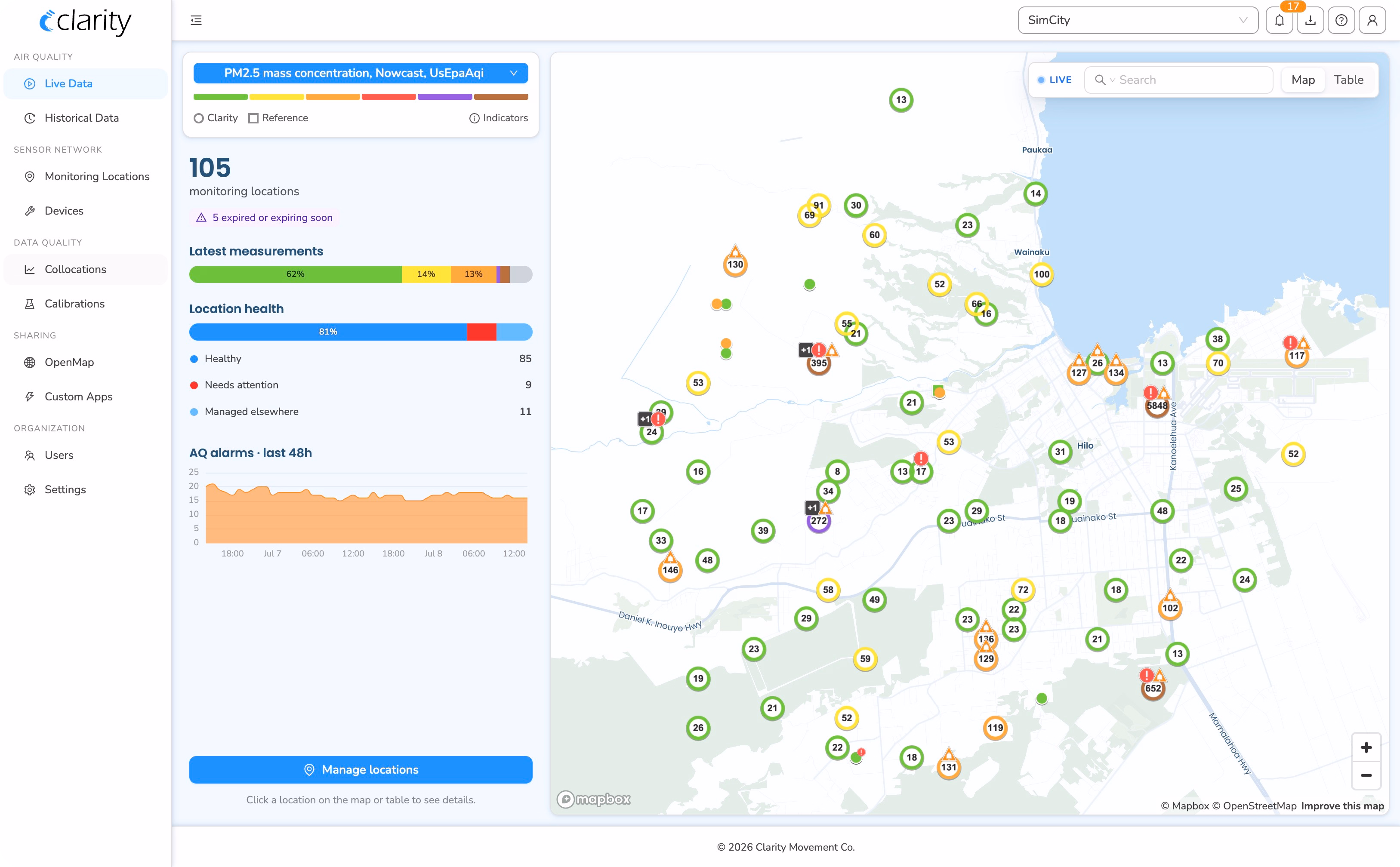
Task: Open © OpenStreetMap attribution link
Action: 1254,806
